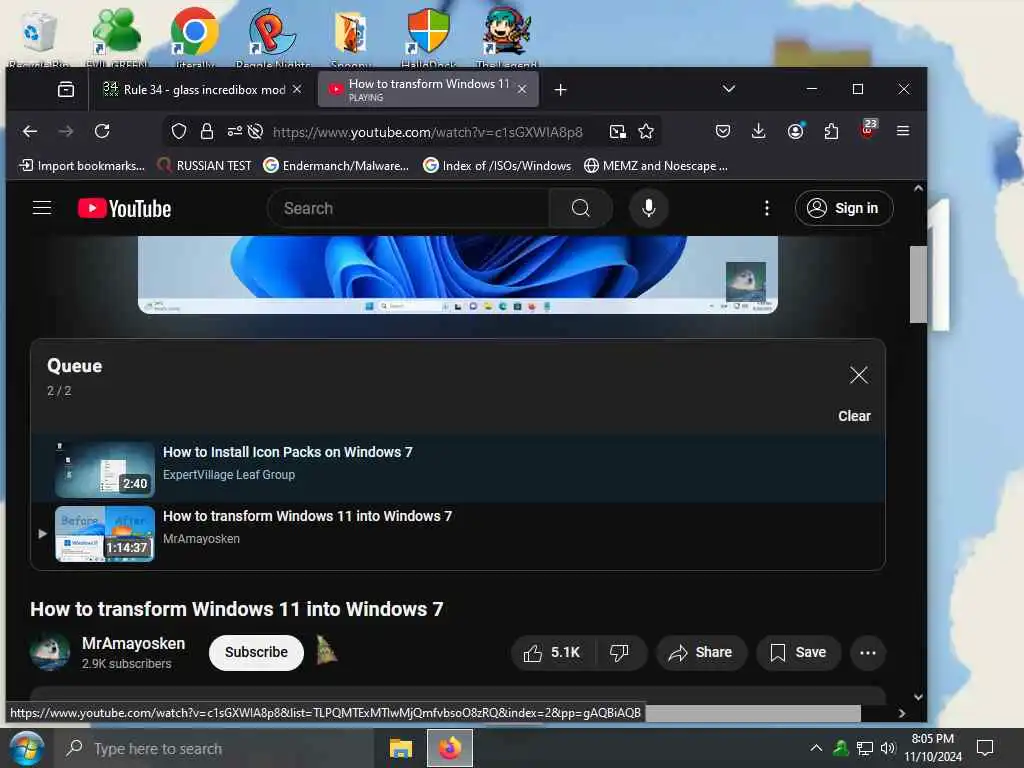
Task: Subscribe to MrAmayosken
Action: [256, 652]
